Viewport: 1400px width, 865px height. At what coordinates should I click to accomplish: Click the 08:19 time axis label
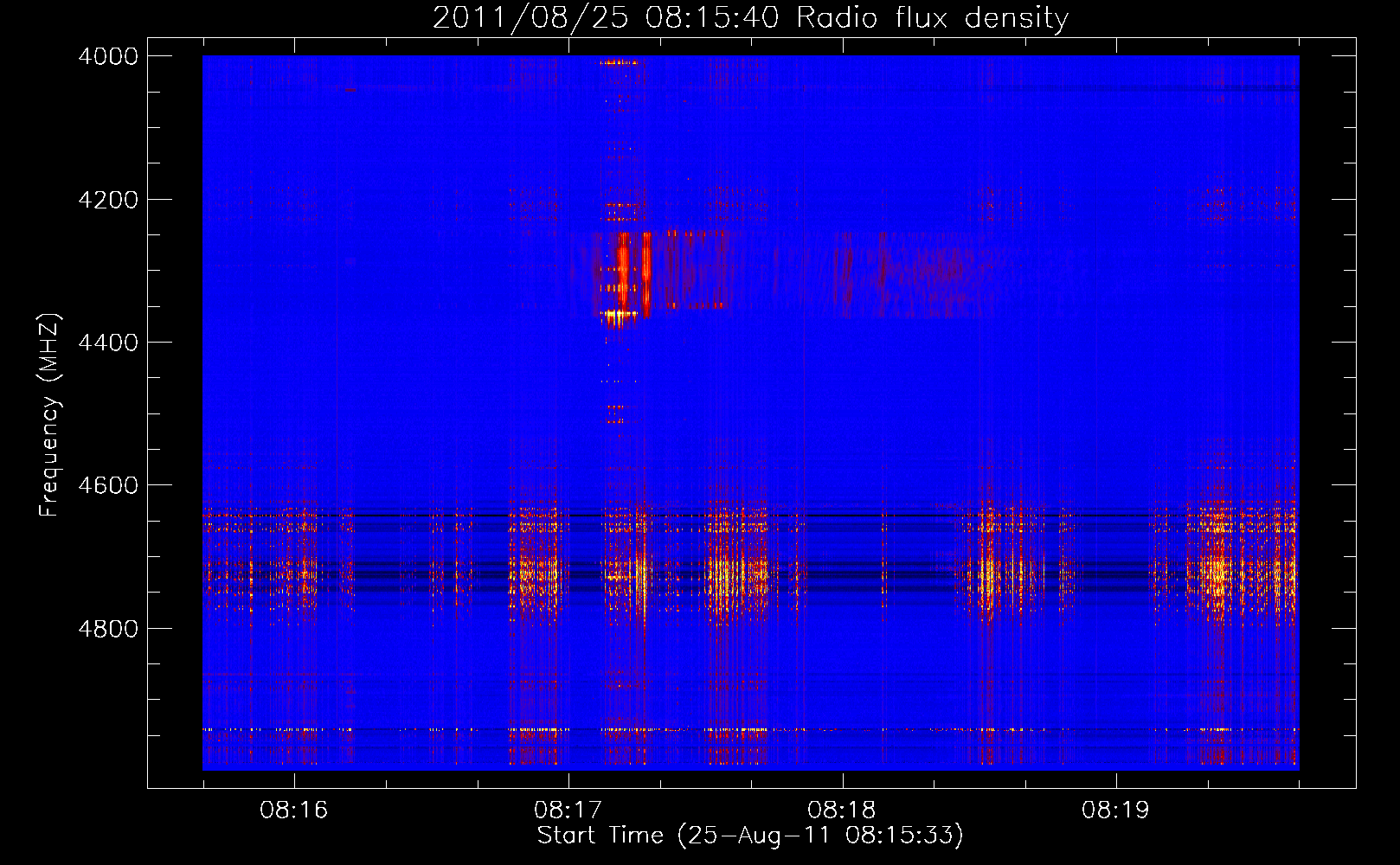1116,810
